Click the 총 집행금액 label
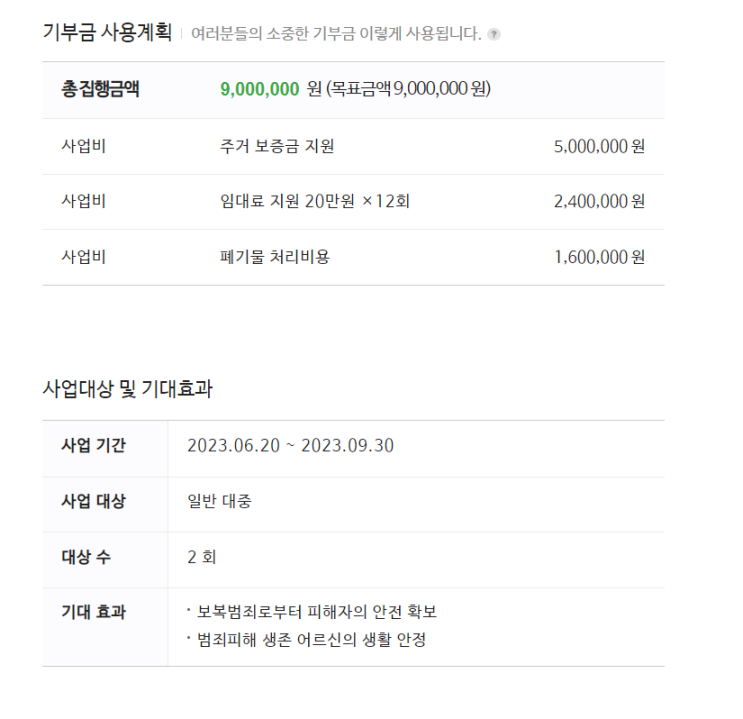This screenshot has width=743, height=719. click(x=100, y=89)
